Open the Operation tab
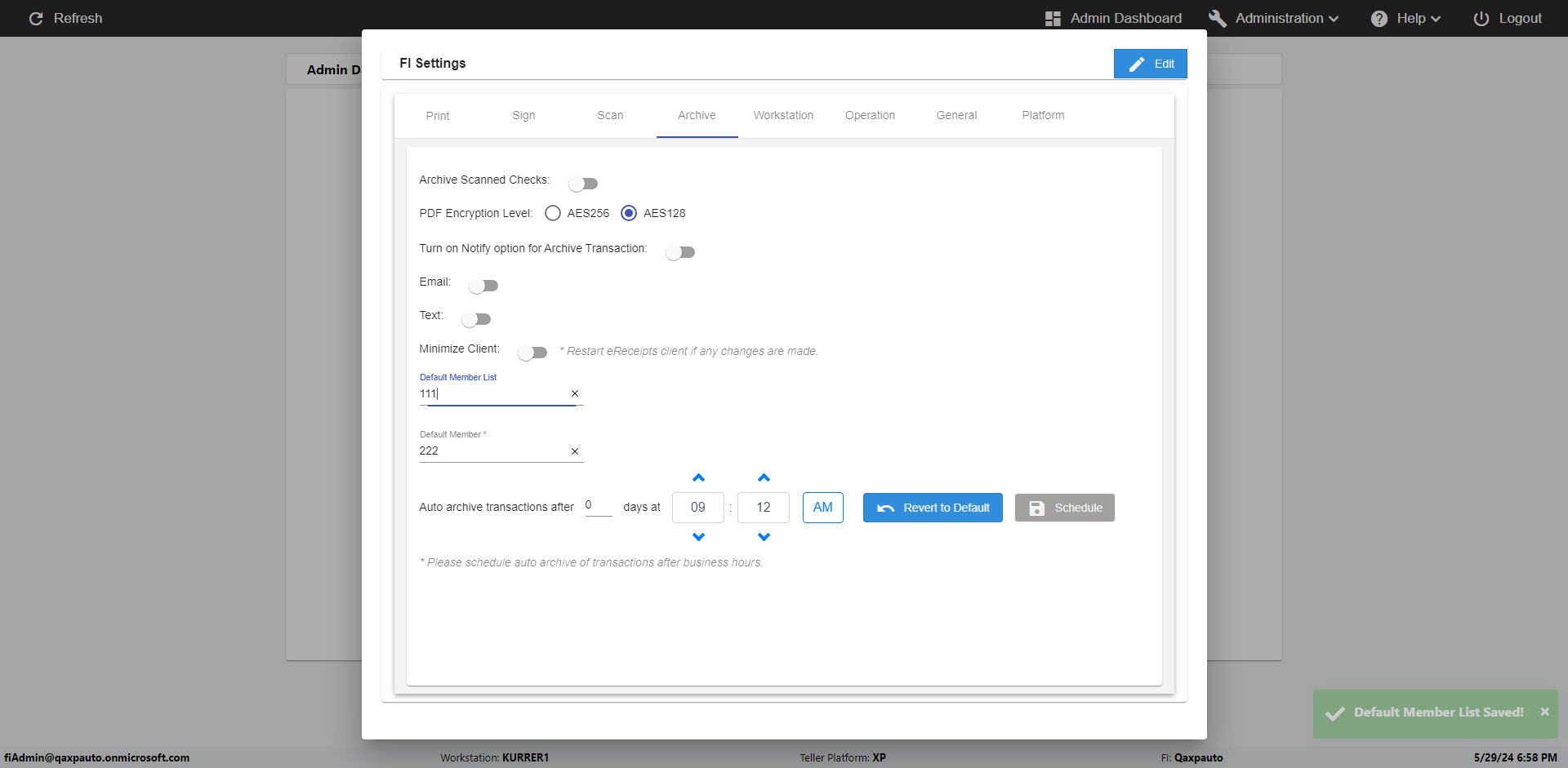The height and width of the screenshot is (768, 1568). tap(870, 116)
